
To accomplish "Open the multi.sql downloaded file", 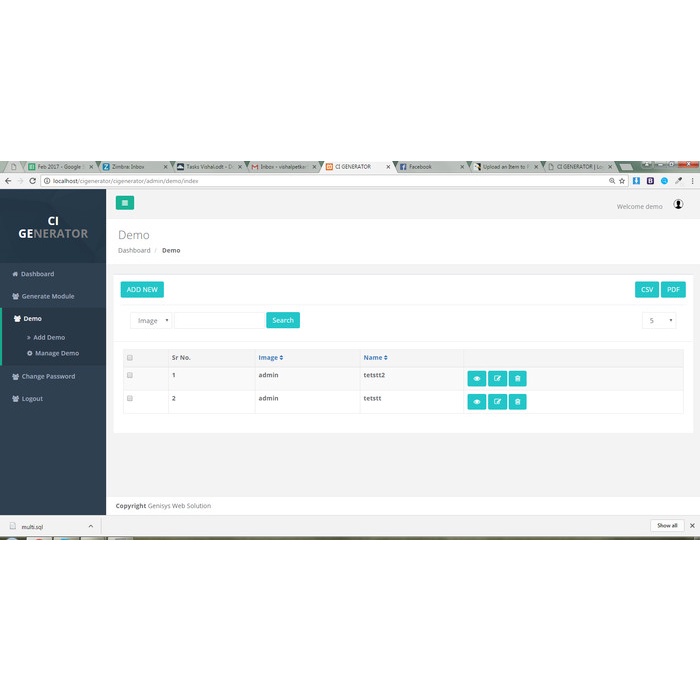I will [x=32, y=527].
